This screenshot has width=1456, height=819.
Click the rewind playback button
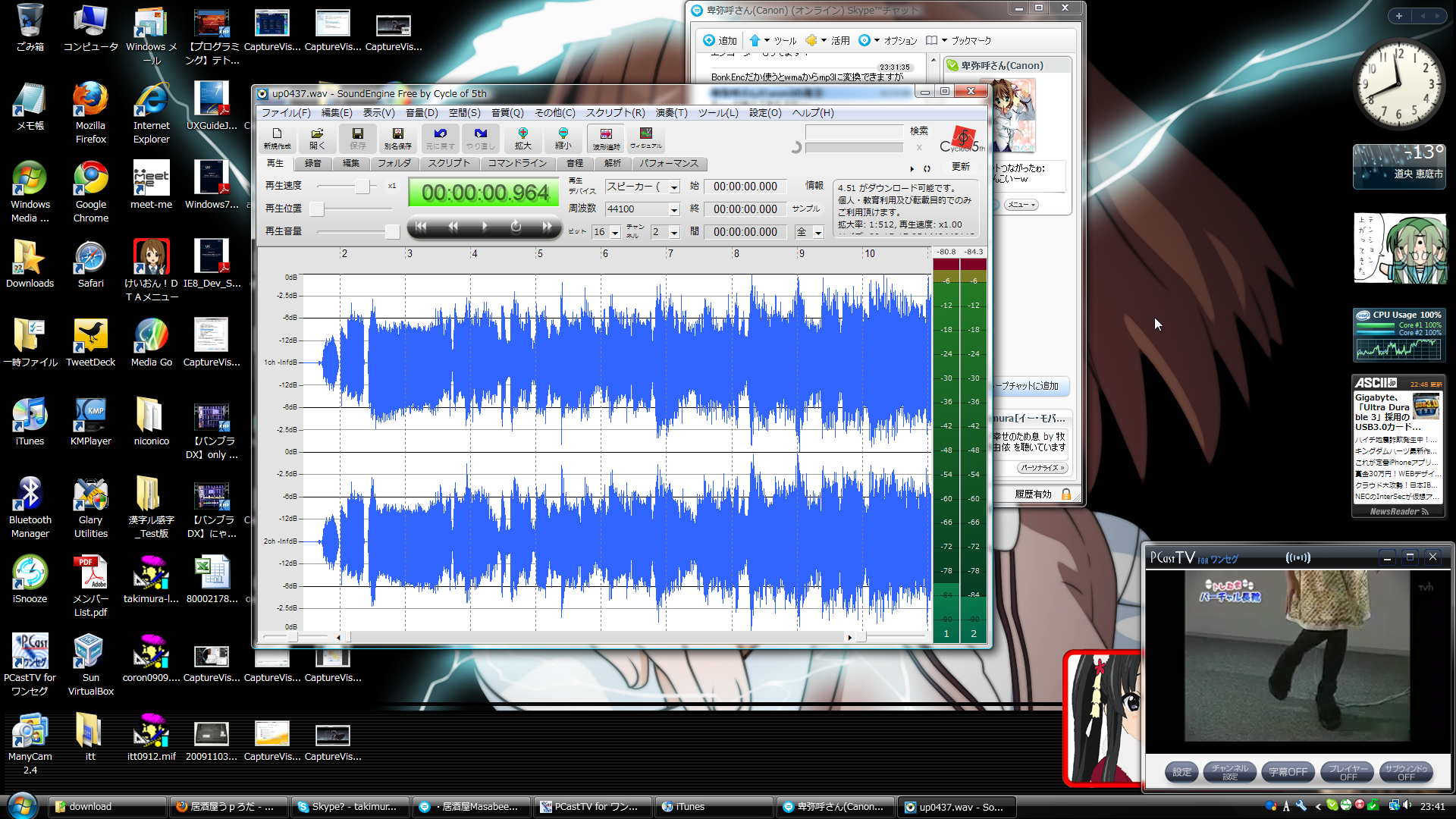(x=453, y=226)
